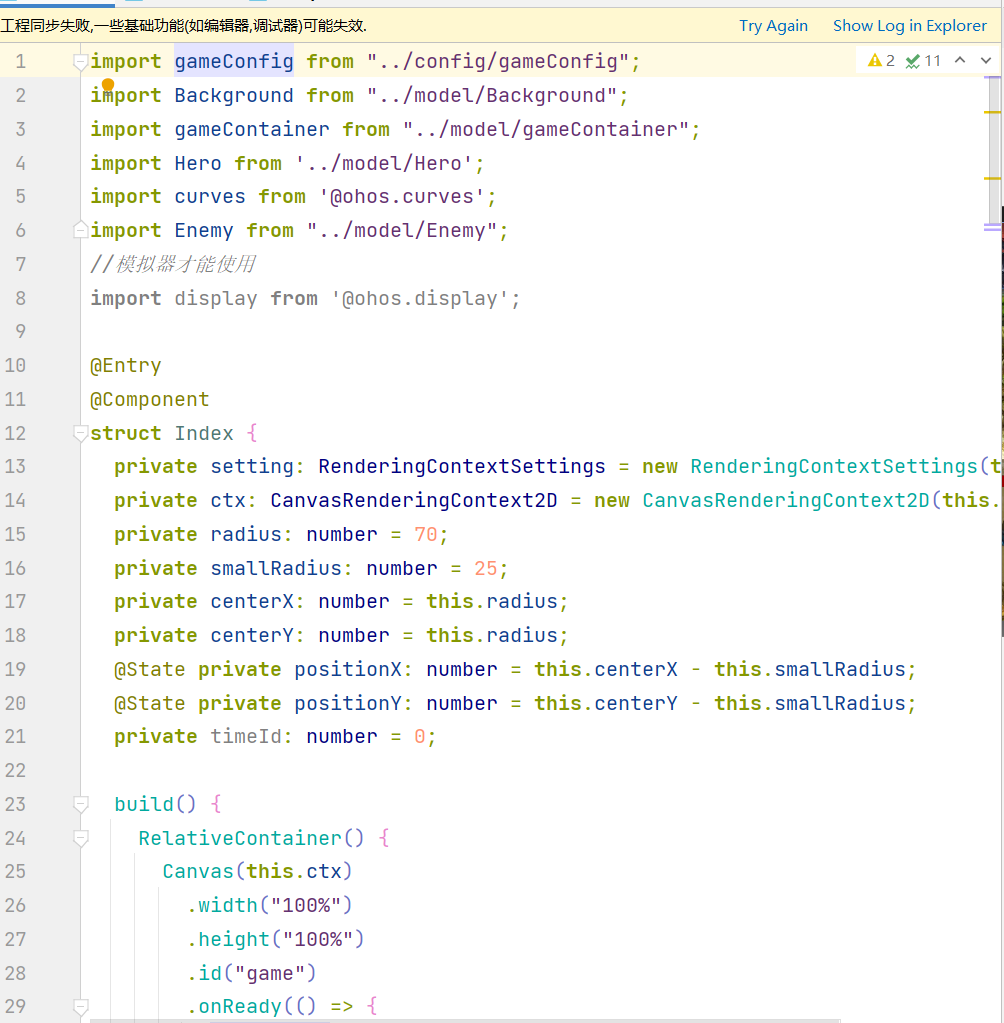The height and width of the screenshot is (1023, 1004).
Task: Go to next highlighted error arrow
Action: click(x=986, y=61)
